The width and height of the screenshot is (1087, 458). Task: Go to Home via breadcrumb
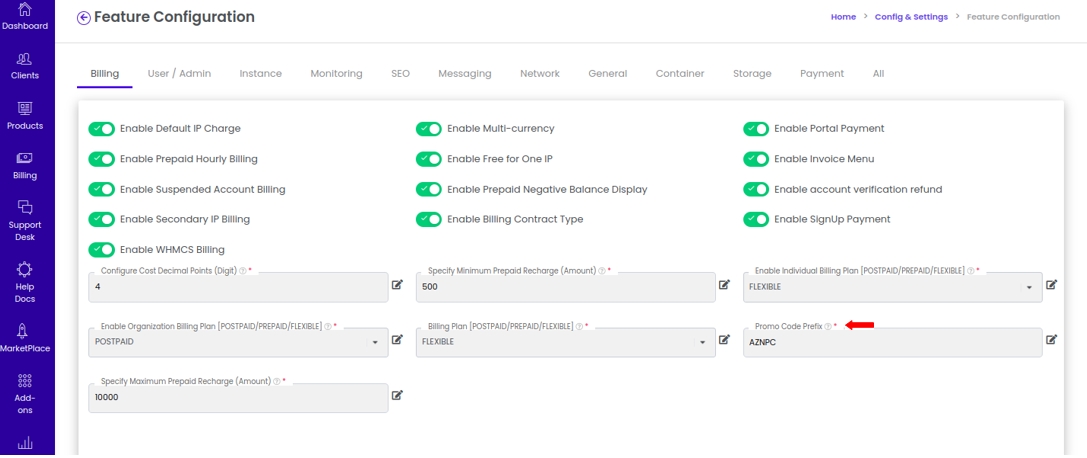(843, 17)
